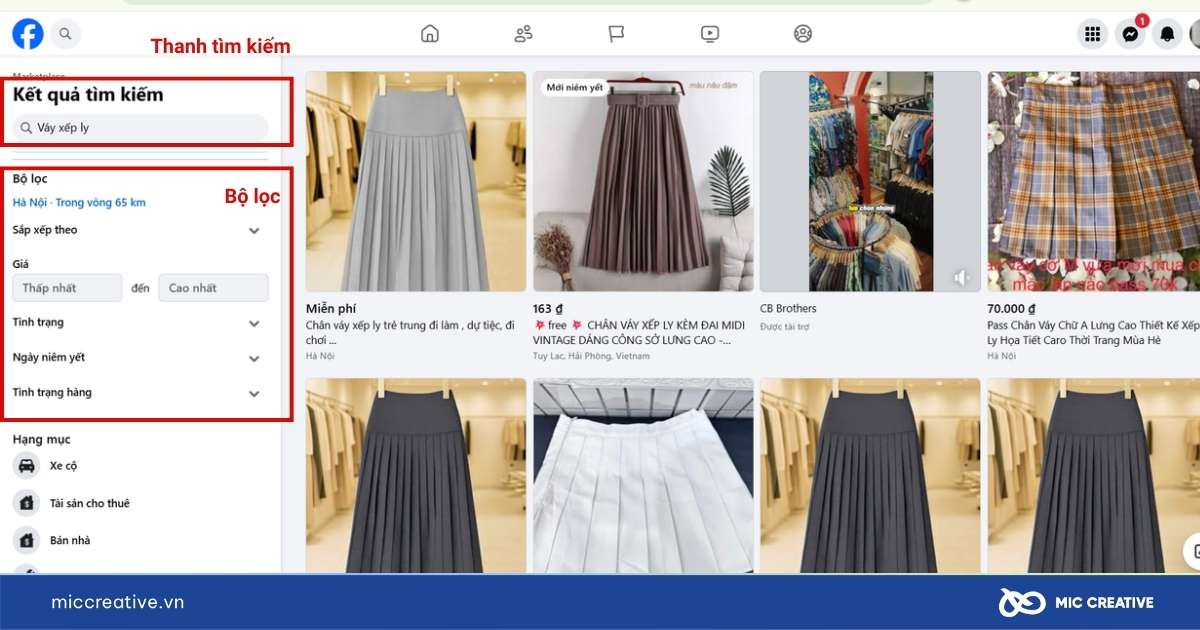Open the Bán nhà category link
The width and height of the screenshot is (1200, 630).
coord(70,540)
